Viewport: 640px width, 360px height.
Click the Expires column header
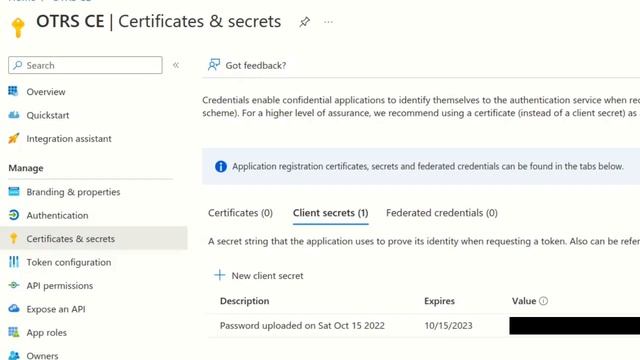[x=439, y=301]
